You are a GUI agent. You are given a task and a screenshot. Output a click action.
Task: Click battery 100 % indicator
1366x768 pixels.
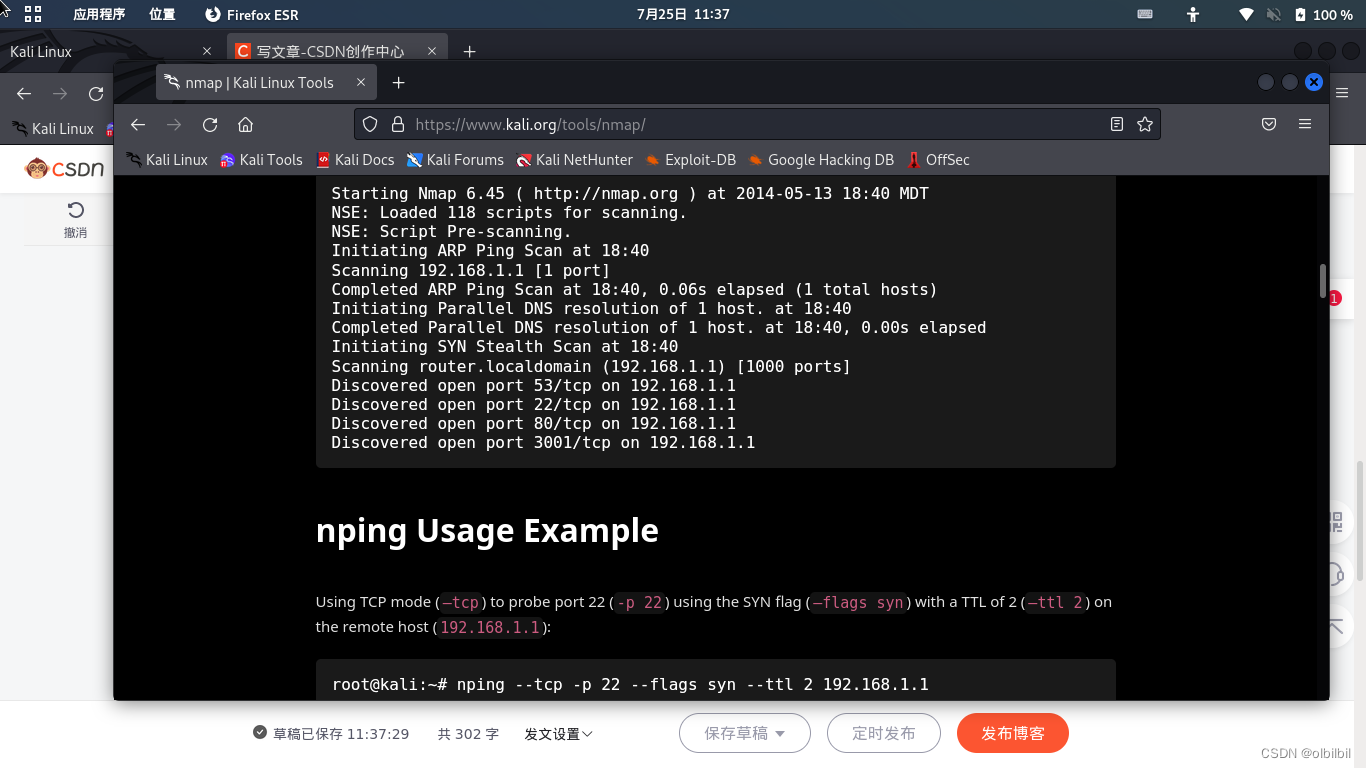[x=1322, y=14]
